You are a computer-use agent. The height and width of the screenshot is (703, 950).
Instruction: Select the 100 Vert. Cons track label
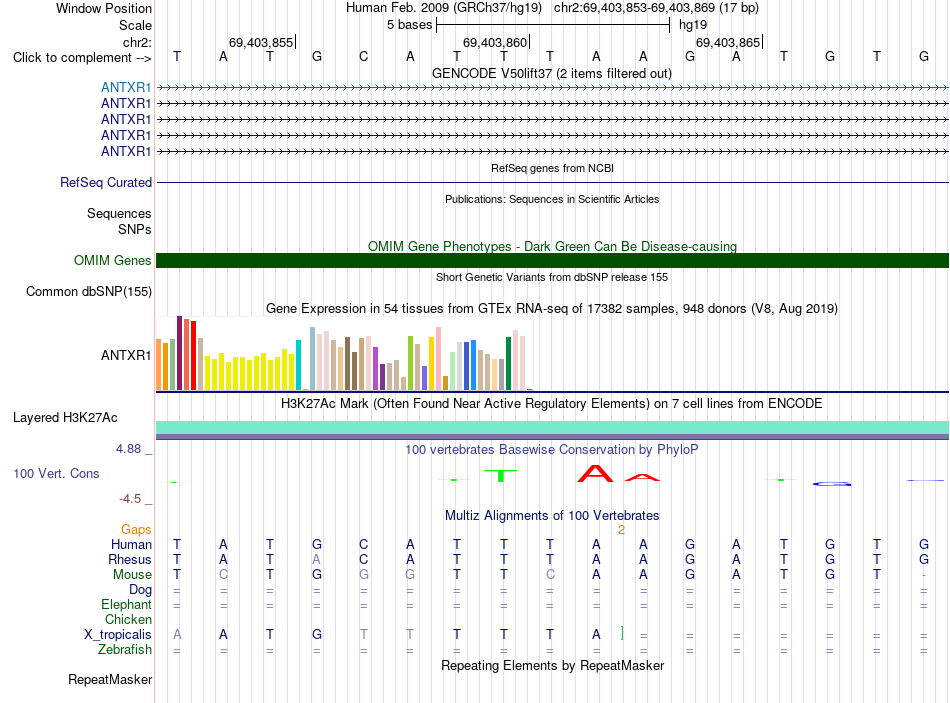tap(56, 474)
